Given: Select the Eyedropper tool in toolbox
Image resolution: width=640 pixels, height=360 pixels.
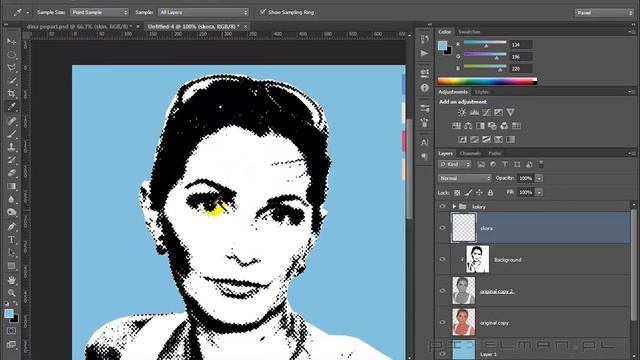Looking at the screenshot, I should coord(11,107).
